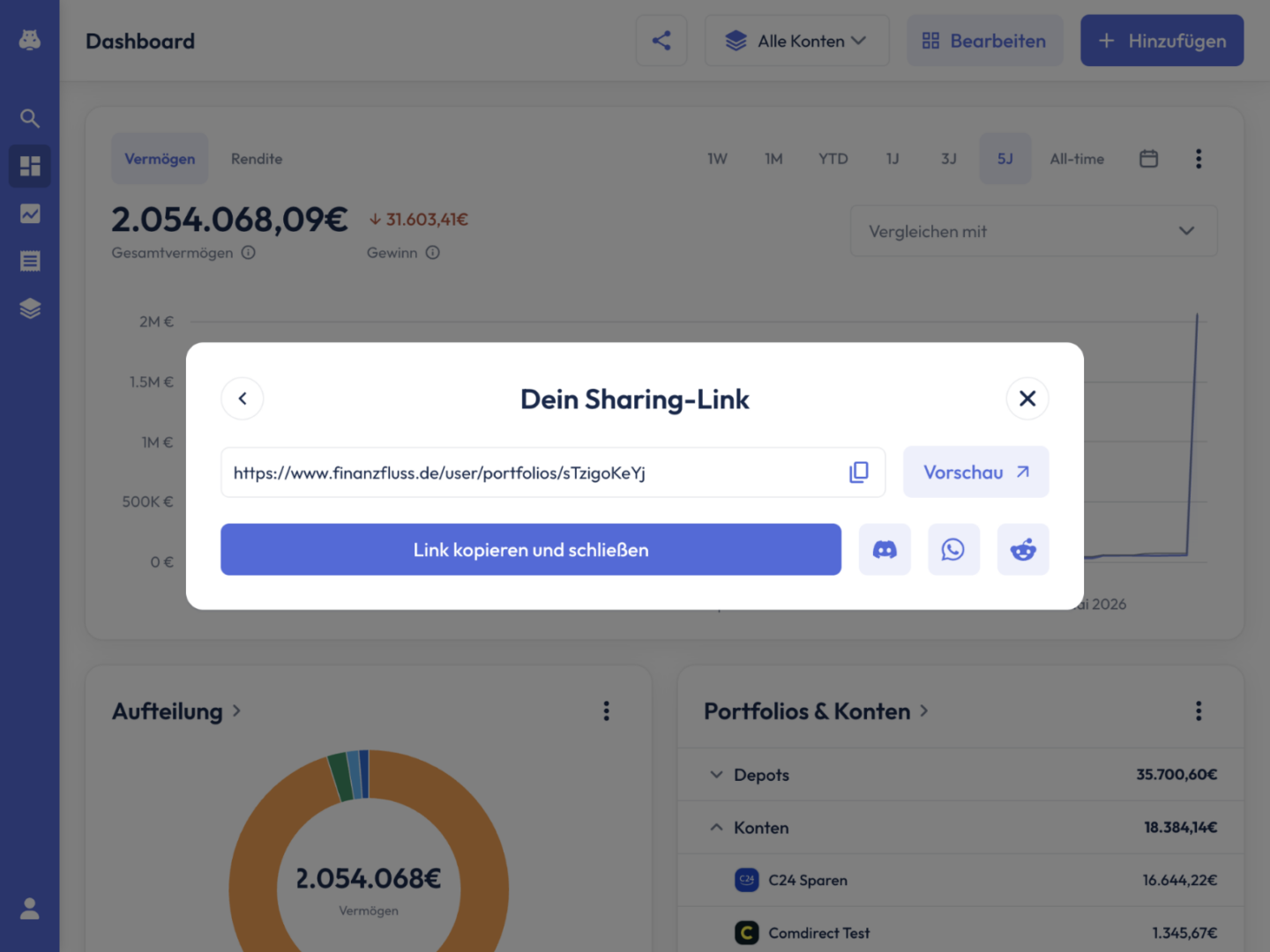Select the YTD time range

coord(833,159)
